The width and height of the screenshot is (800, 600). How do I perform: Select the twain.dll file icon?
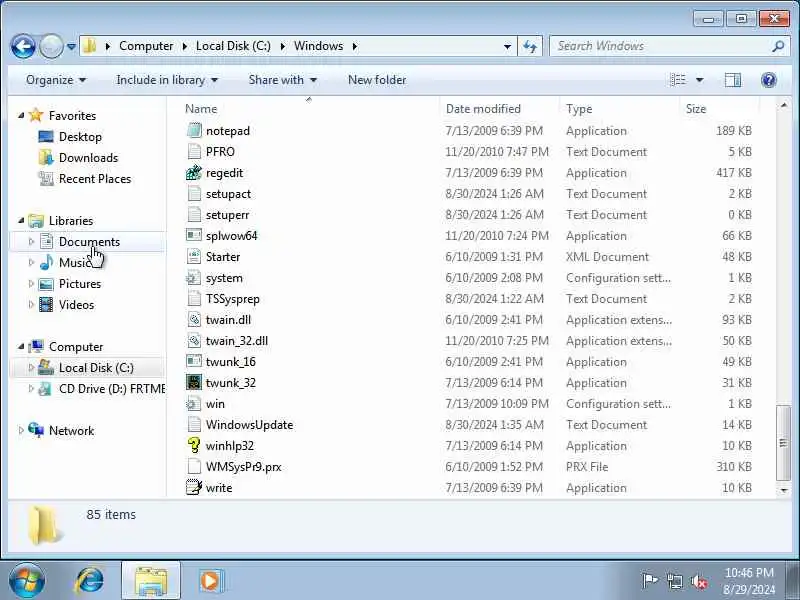pos(194,319)
